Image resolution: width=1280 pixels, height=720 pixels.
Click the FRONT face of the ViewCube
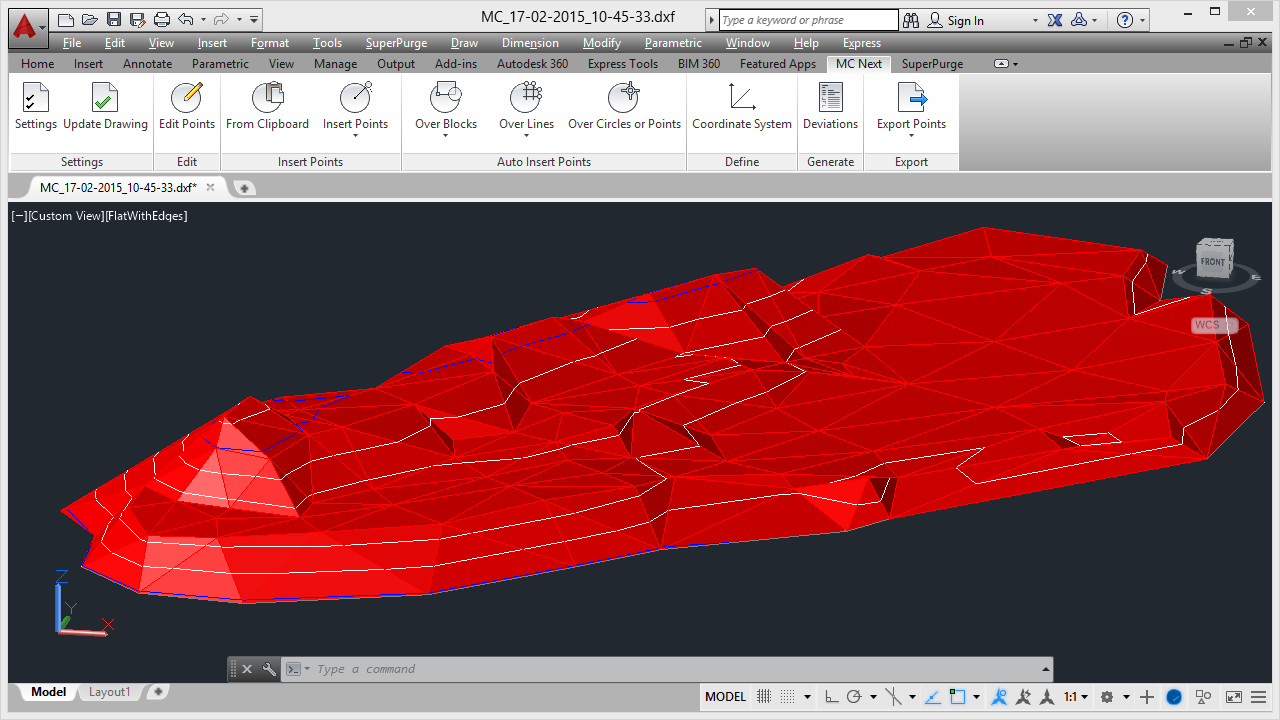click(1213, 262)
